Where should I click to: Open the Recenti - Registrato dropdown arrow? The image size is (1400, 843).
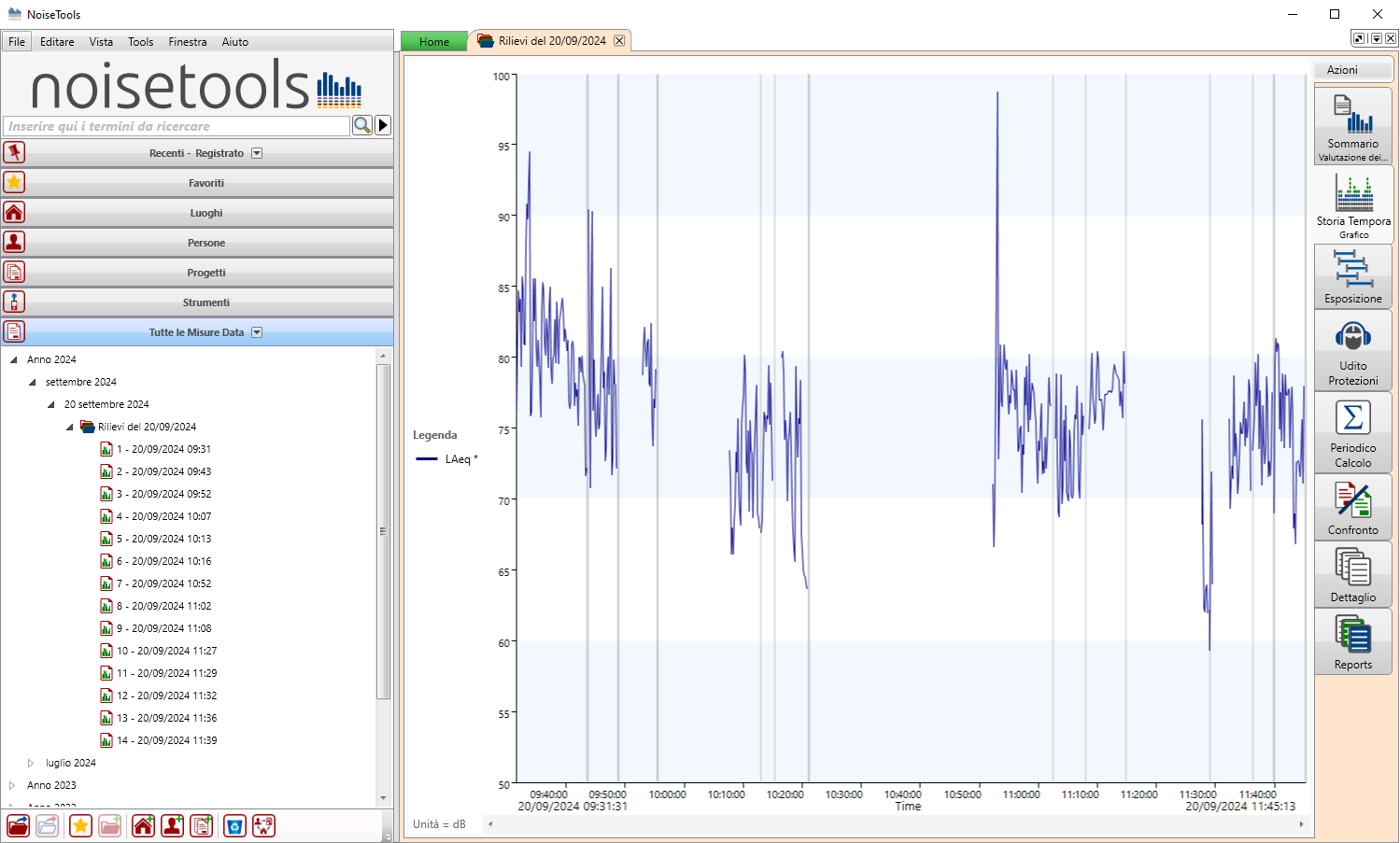click(x=257, y=153)
